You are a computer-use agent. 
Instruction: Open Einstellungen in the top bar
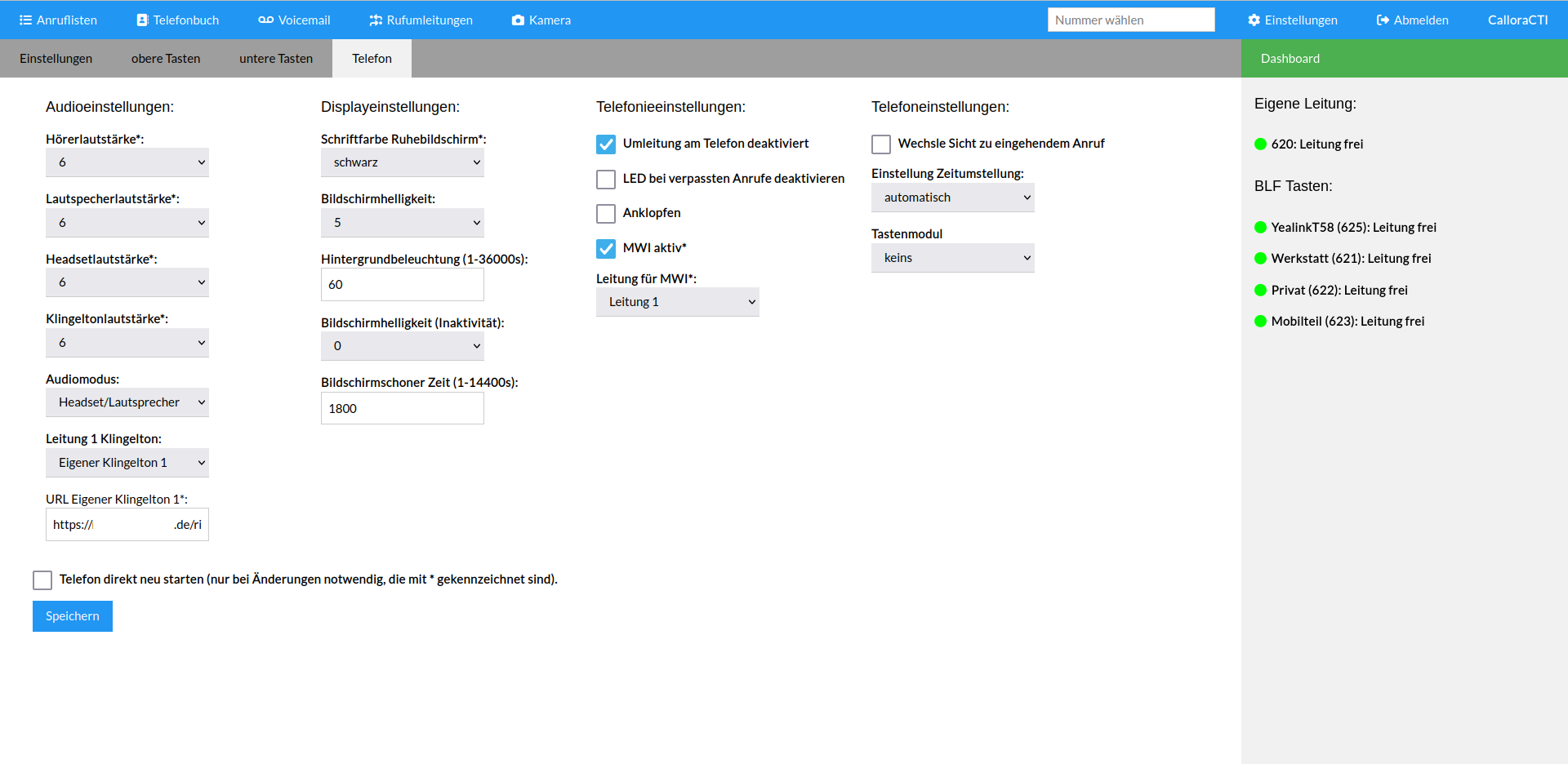tap(1293, 20)
